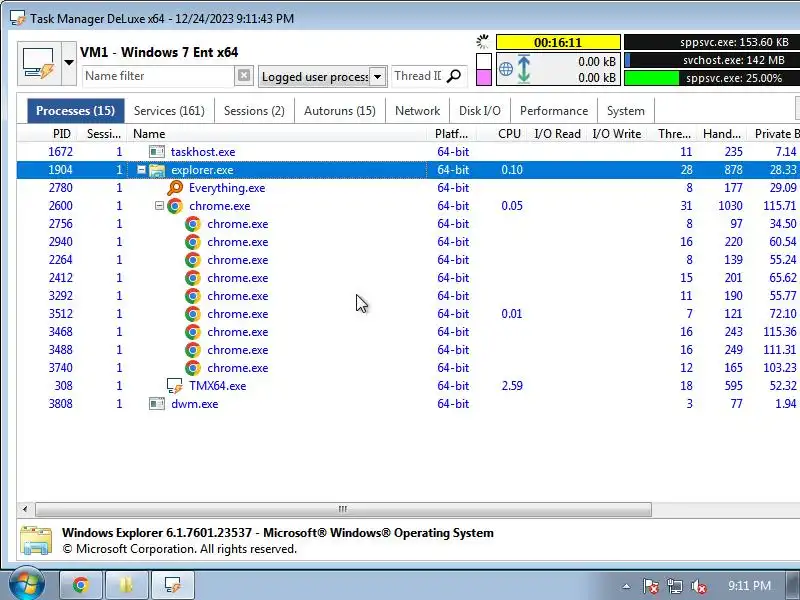Open the Autoruns (15) tab

click(340, 111)
